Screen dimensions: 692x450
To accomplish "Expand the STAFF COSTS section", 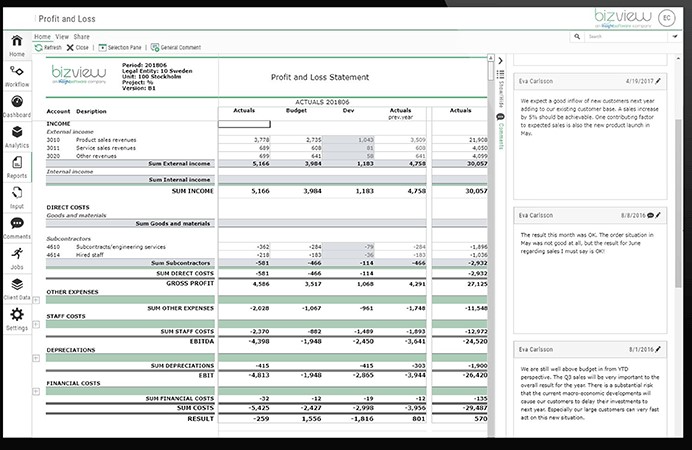I will (x=36, y=324).
